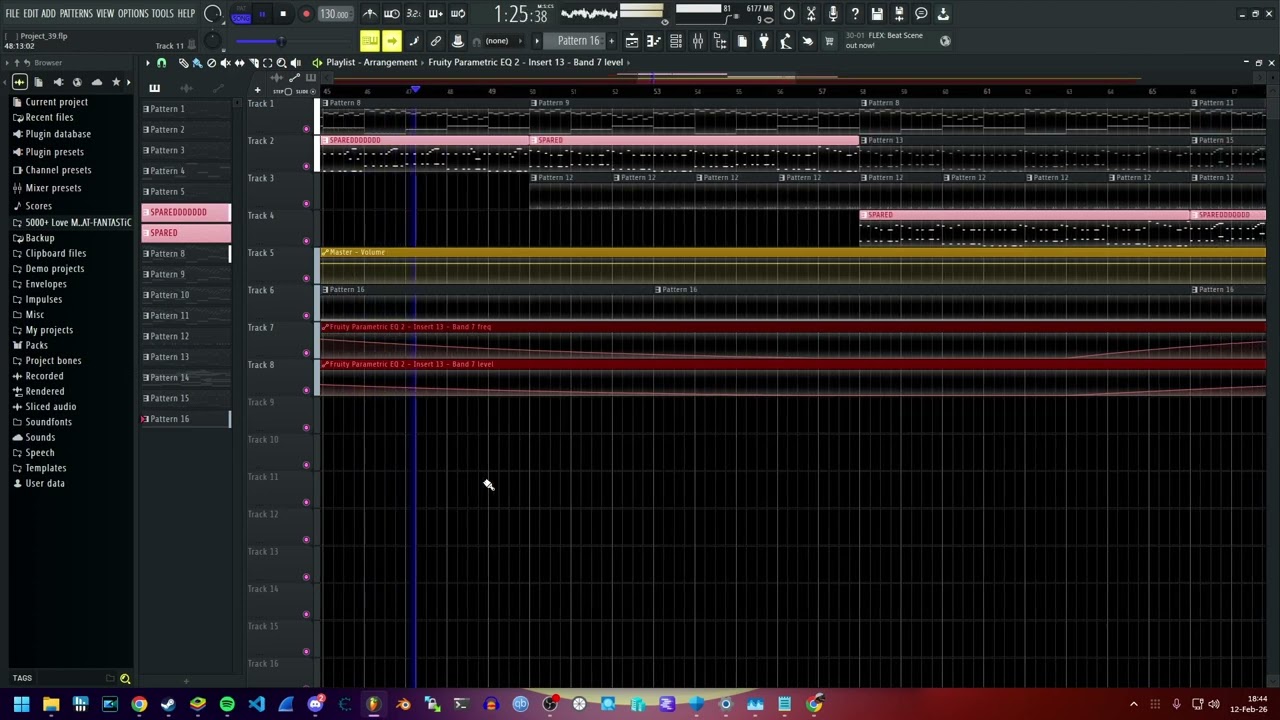Switch the Pat/Song mode toggle
Viewport: 1280px width, 720px height.
[241, 14]
